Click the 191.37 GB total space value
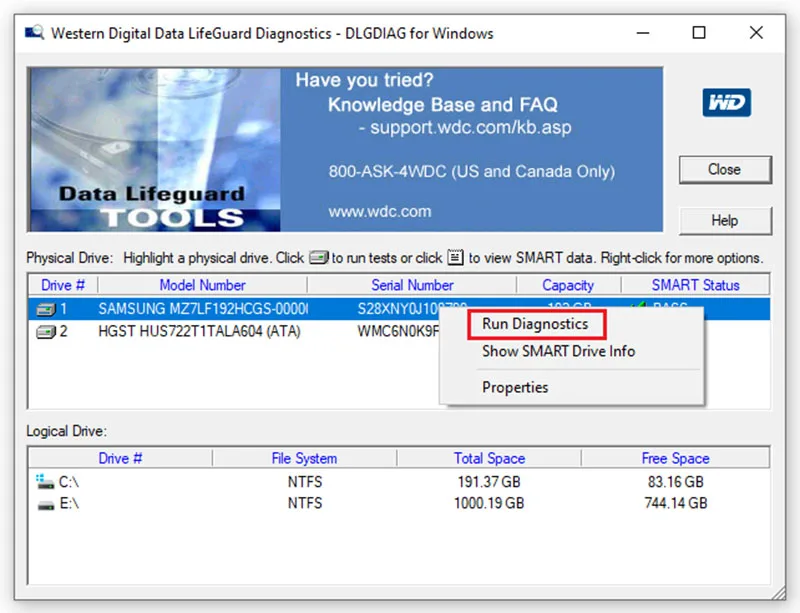800x613 pixels. point(489,482)
